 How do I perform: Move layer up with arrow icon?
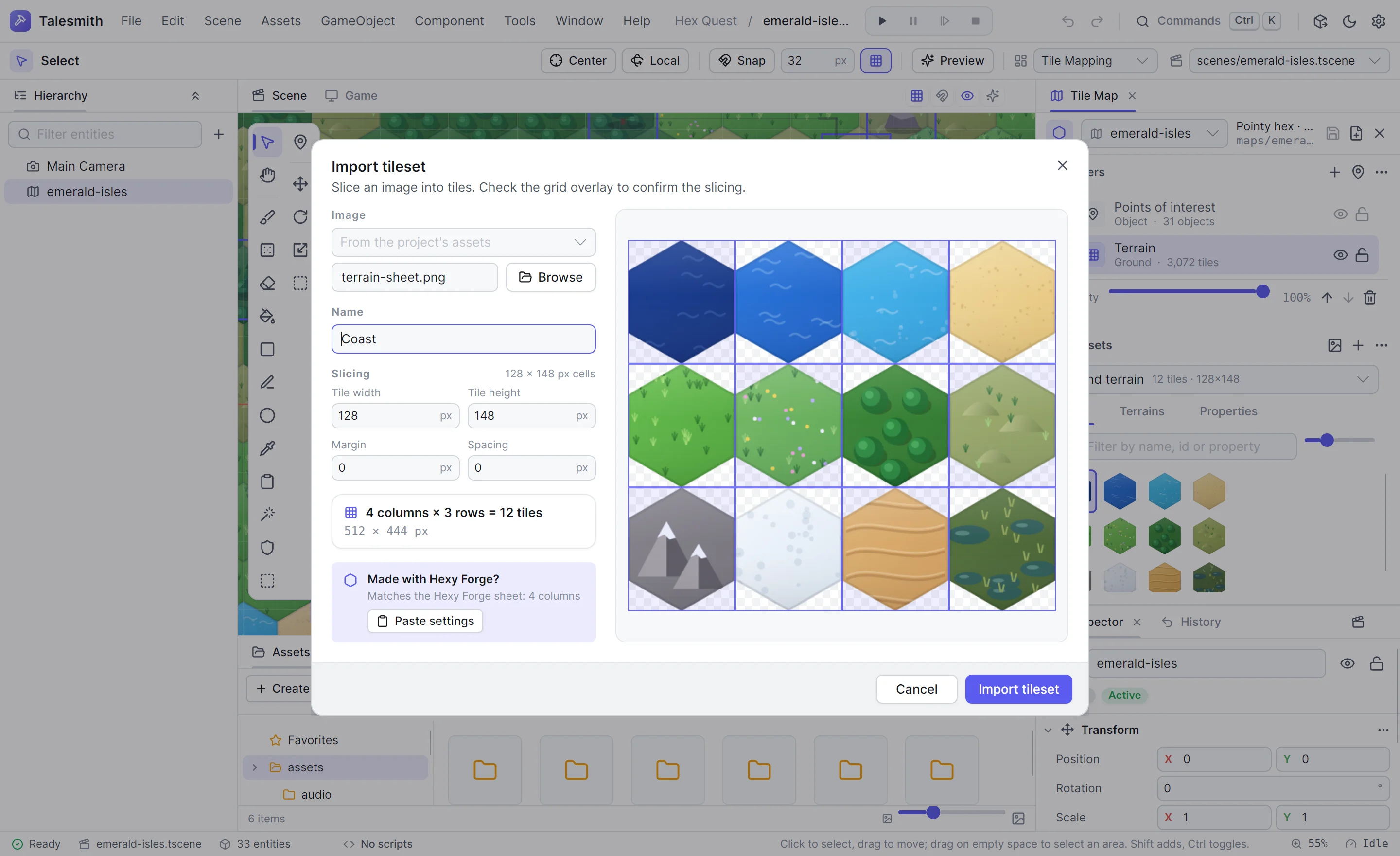click(x=1327, y=297)
